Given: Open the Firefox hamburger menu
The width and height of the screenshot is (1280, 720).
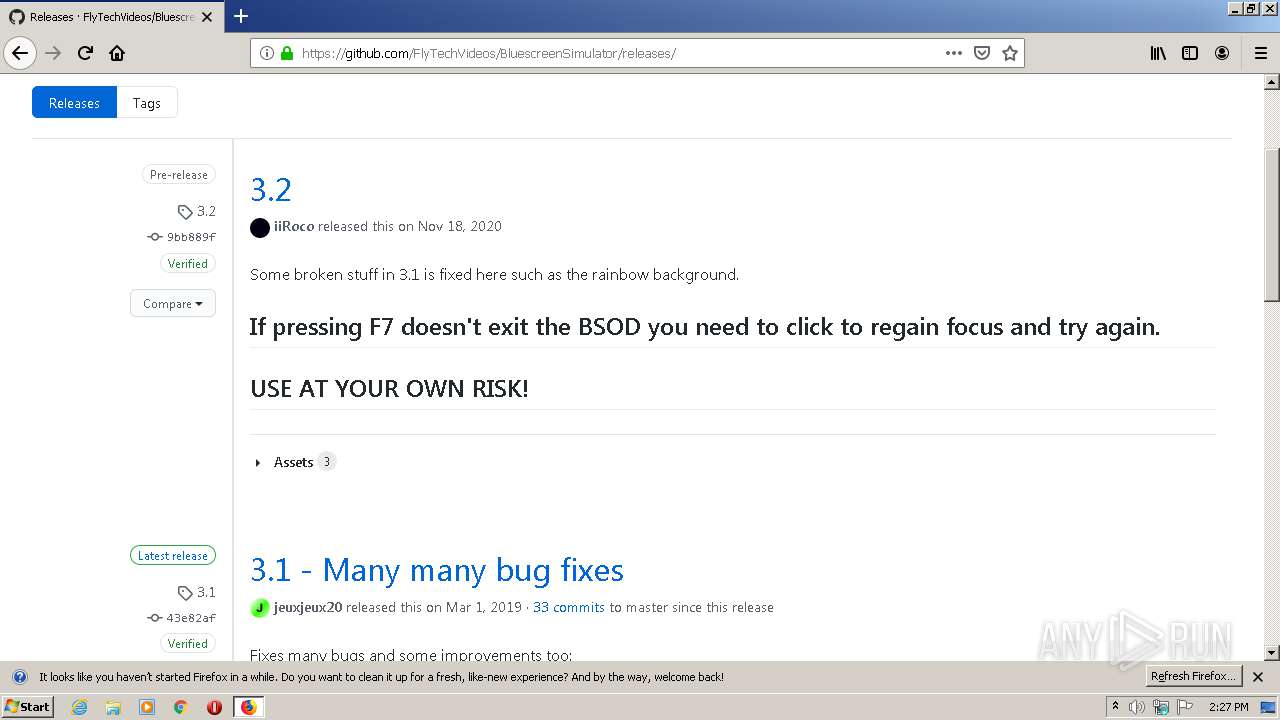Looking at the screenshot, I should [1261, 53].
